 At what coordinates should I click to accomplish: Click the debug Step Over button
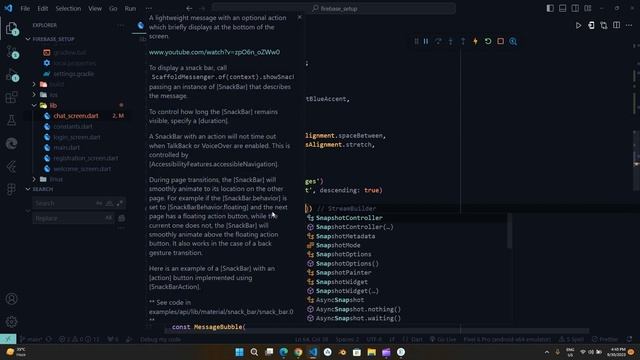[x=438, y=41]
